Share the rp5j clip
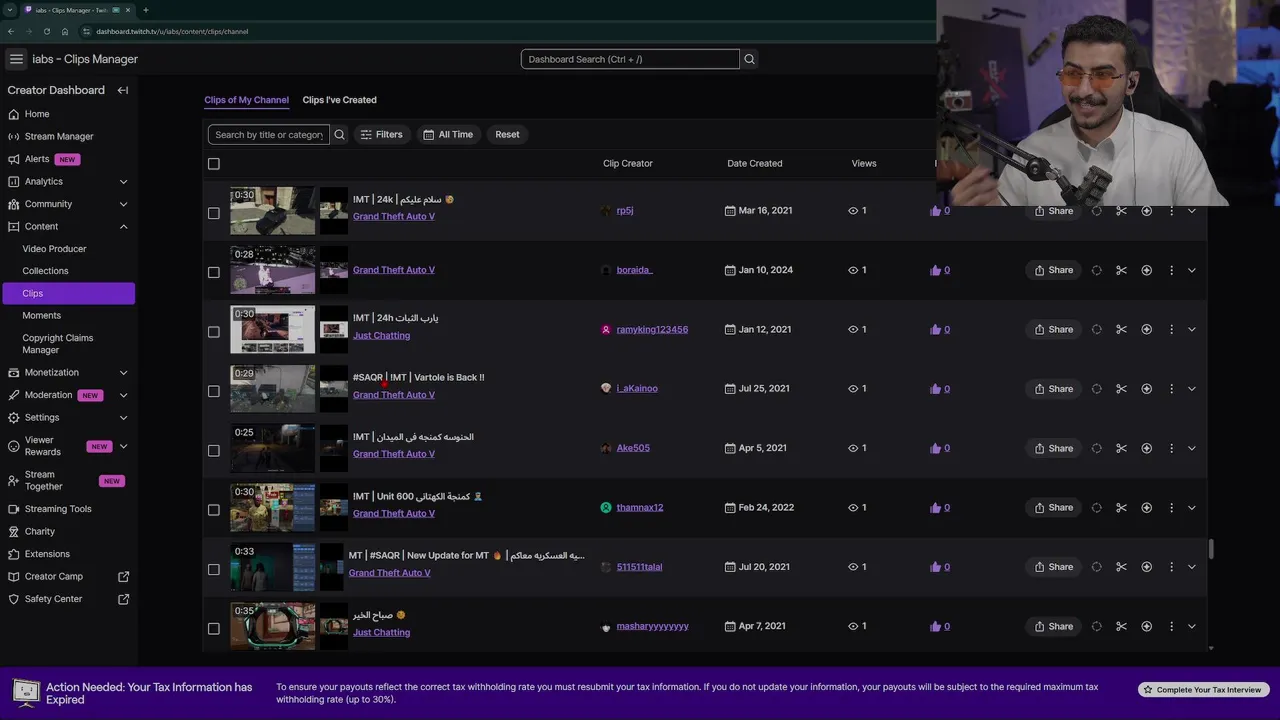Viewport: 1280px width, 720px height. 1053,211
